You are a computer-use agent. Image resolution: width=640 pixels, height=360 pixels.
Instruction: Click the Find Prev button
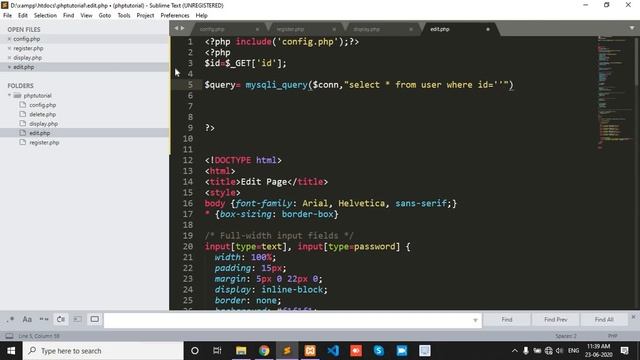point(556,320)
